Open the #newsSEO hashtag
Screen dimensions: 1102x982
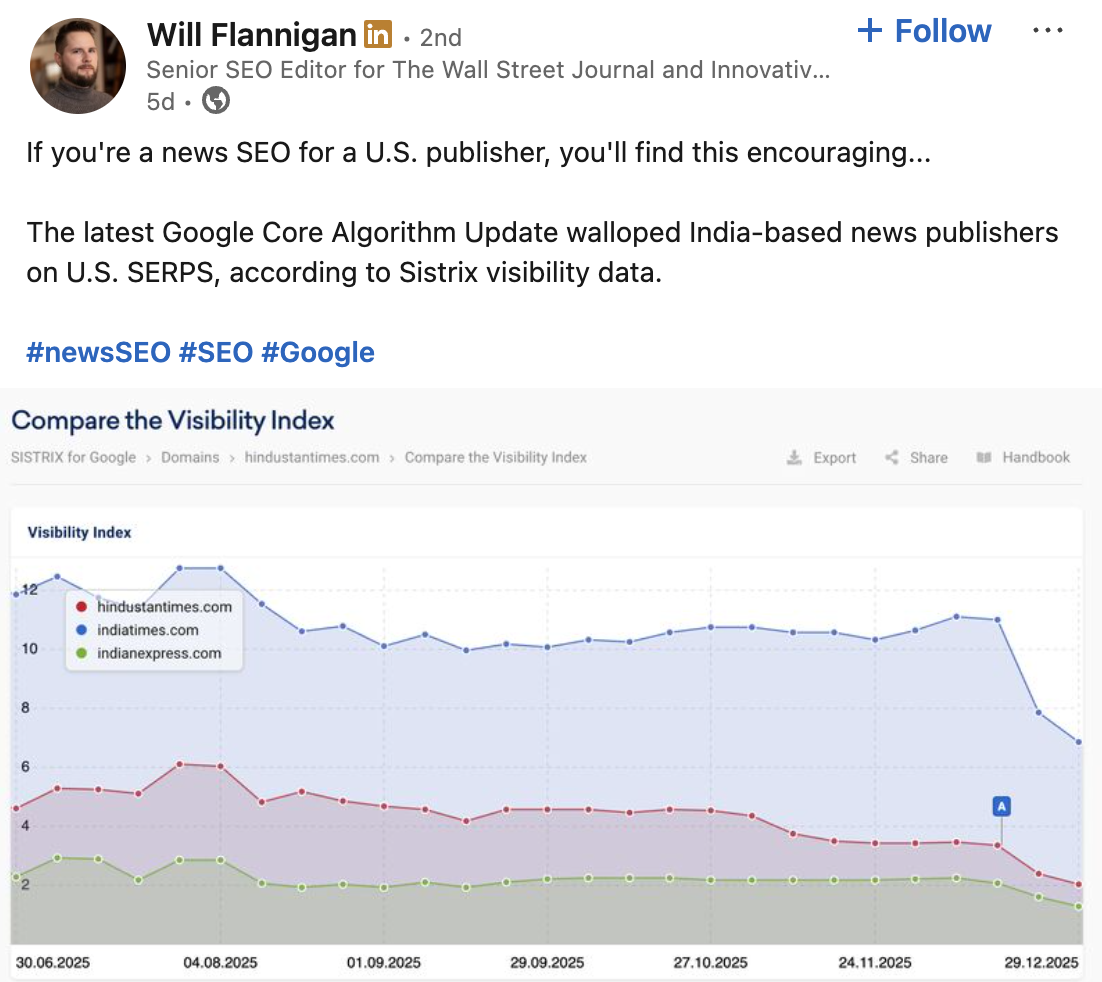pos(97,352)
